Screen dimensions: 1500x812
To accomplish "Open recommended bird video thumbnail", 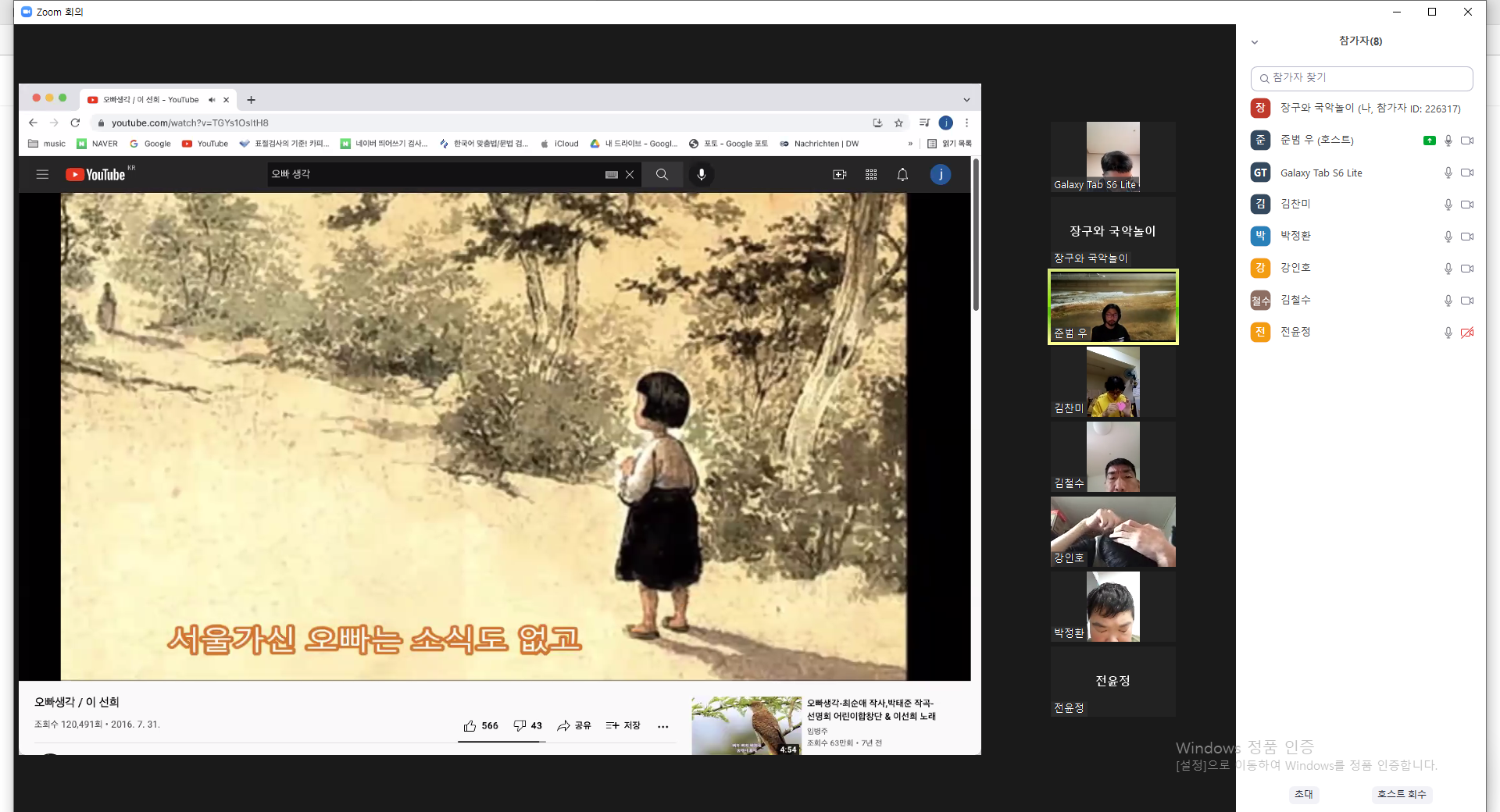I will click(746, 725).
